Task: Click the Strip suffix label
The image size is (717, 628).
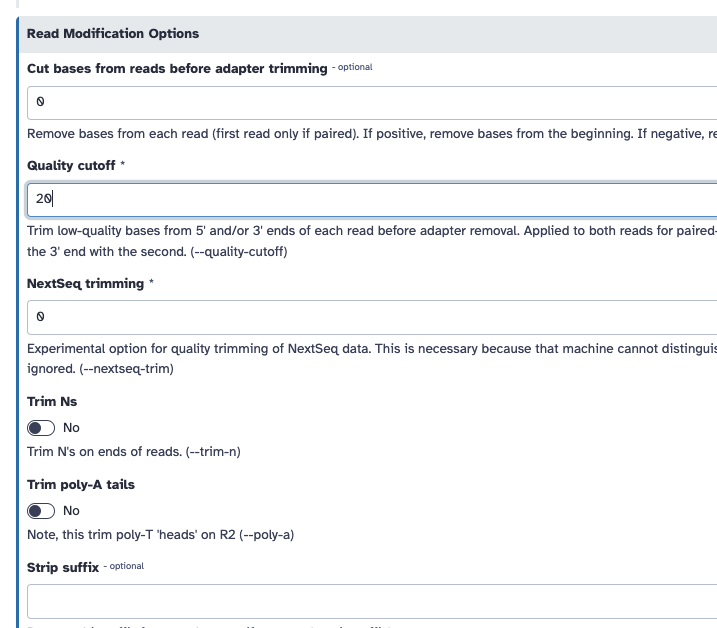Action: pos(63,568)
